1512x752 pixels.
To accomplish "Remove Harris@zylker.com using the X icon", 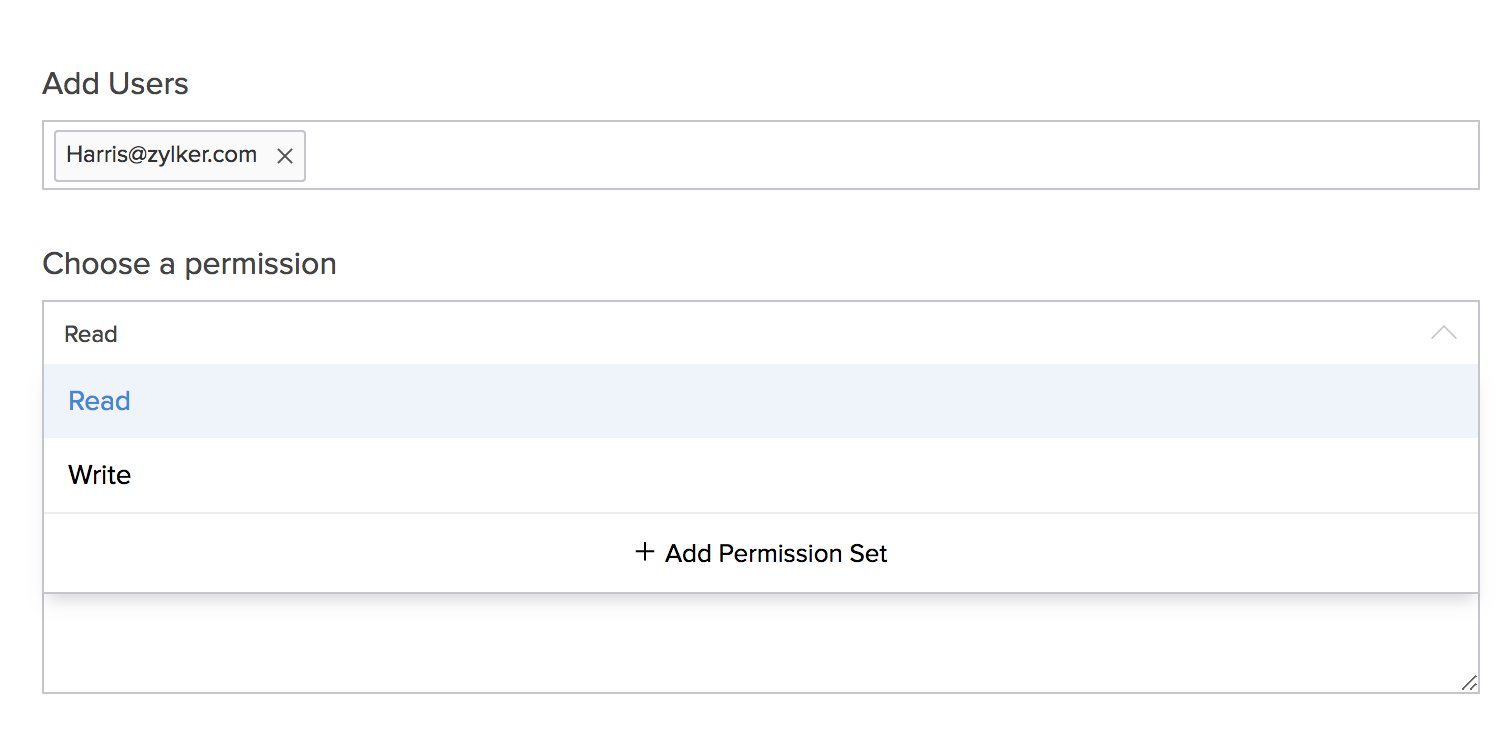I will pos(285,156).
